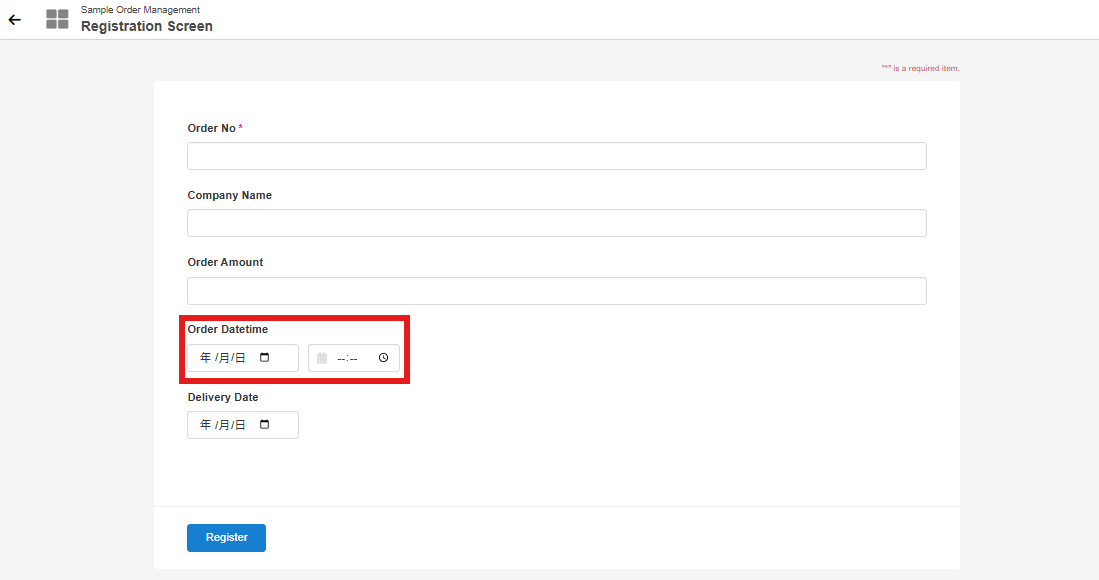Select the Order No label
This screenshot has height=580, width=1099.
[212, 128]
